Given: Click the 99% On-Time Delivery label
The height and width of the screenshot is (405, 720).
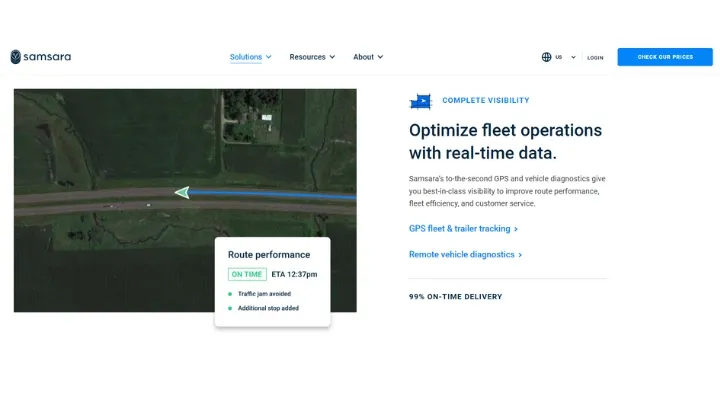Looking at the screenshot, I should (x=455, y=297).
